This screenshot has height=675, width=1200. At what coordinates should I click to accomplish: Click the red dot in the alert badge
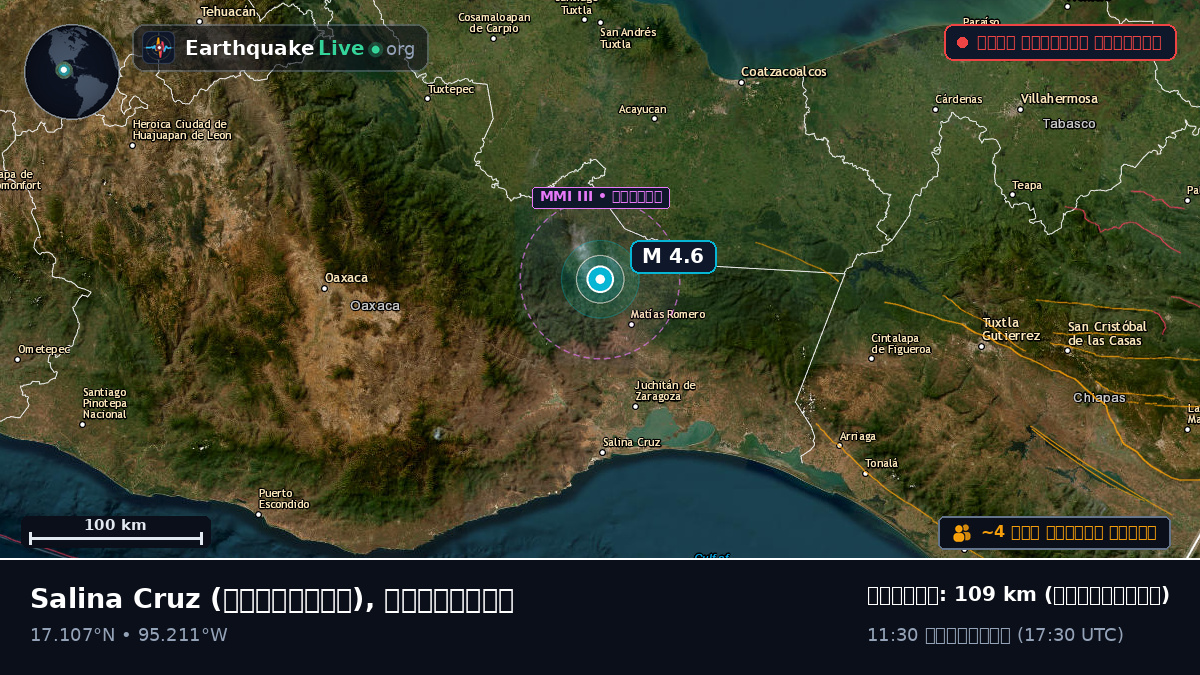962,42
